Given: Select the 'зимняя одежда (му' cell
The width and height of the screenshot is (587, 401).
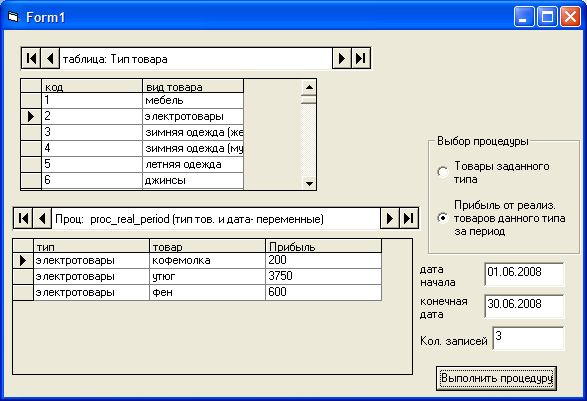Looking at the screenshot, I should pyautogui.click(x=193, y=149).
